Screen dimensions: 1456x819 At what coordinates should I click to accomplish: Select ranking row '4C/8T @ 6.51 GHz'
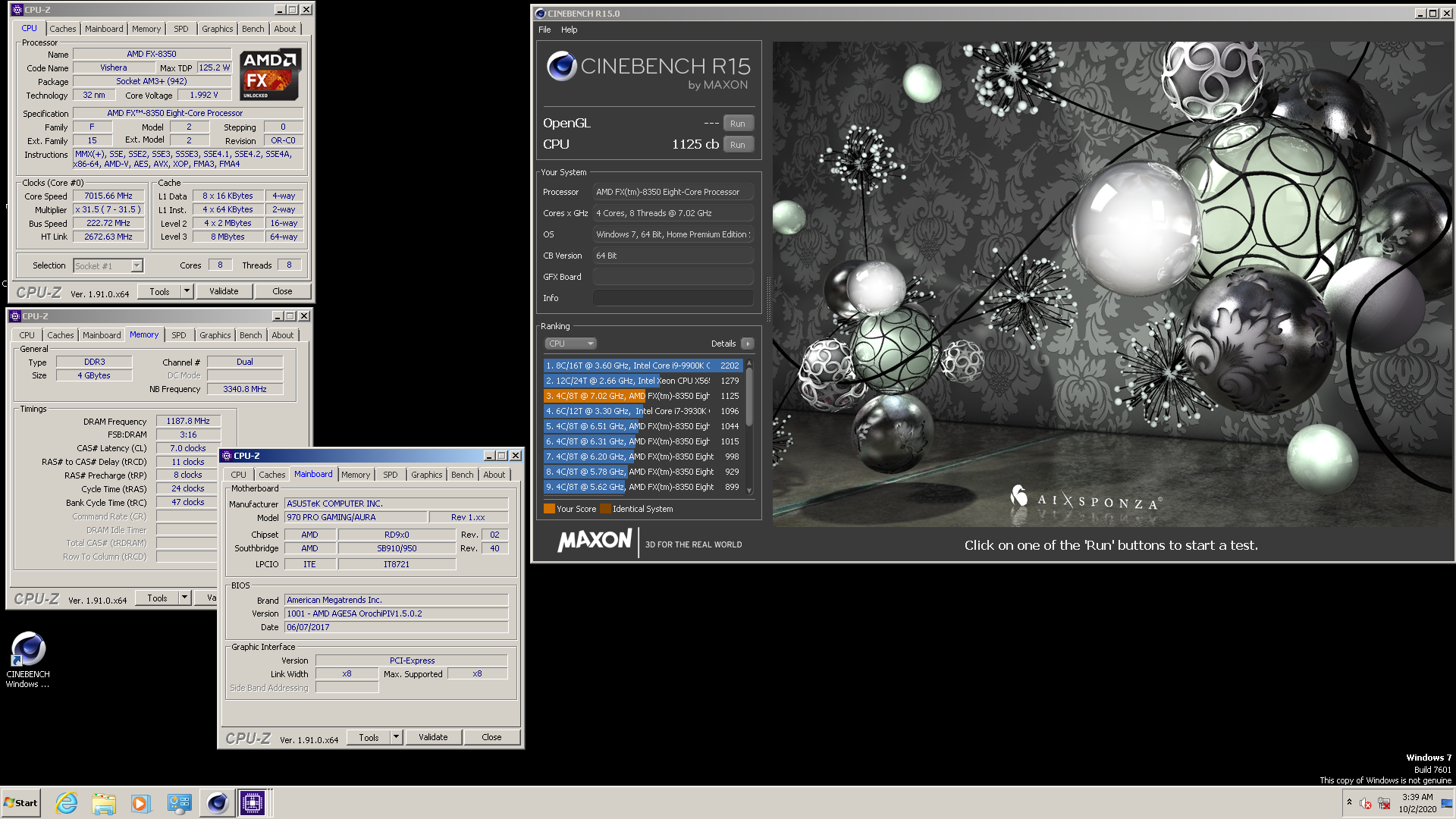tap(643, 426)
